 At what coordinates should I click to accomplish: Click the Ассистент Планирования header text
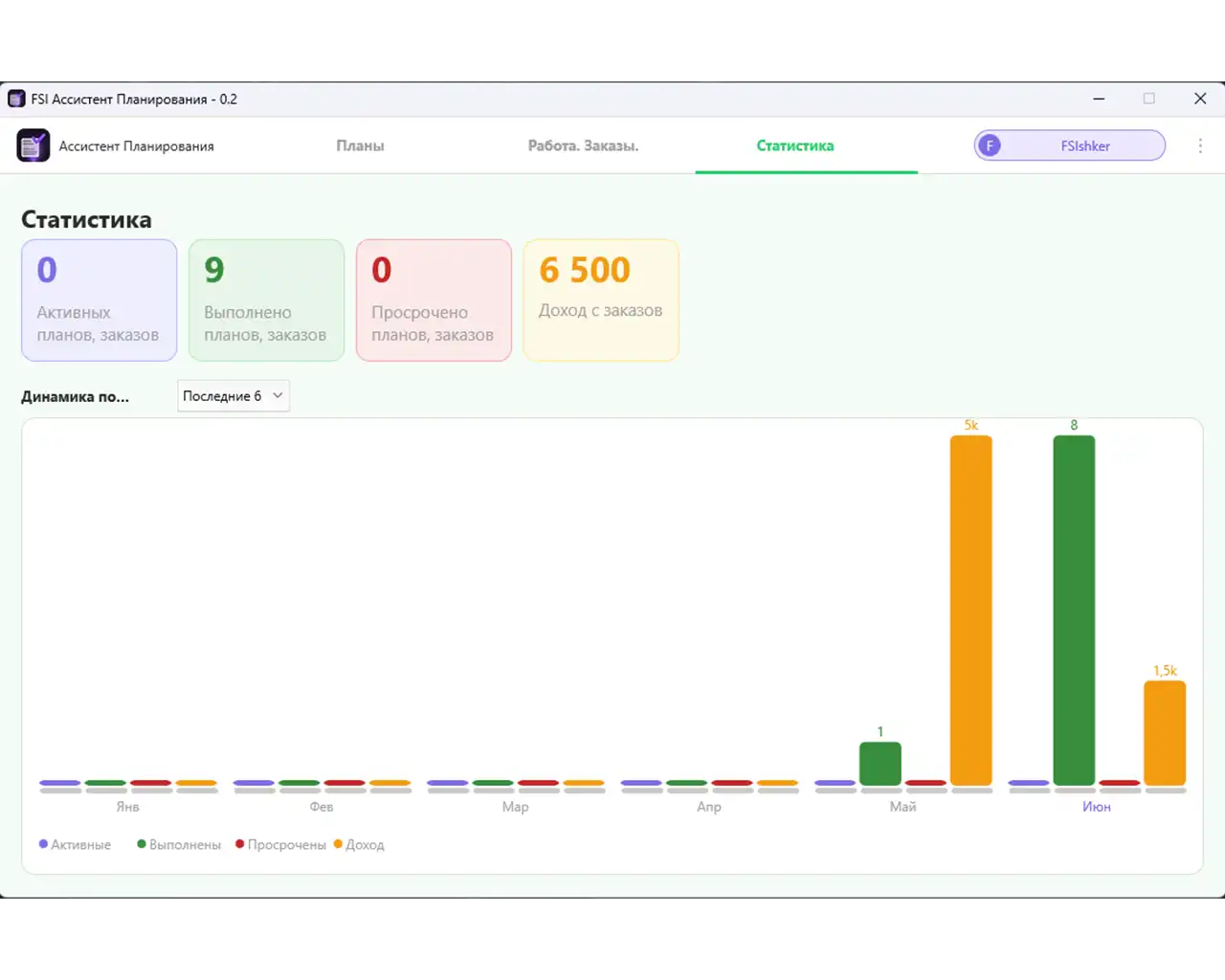(136, 145)
